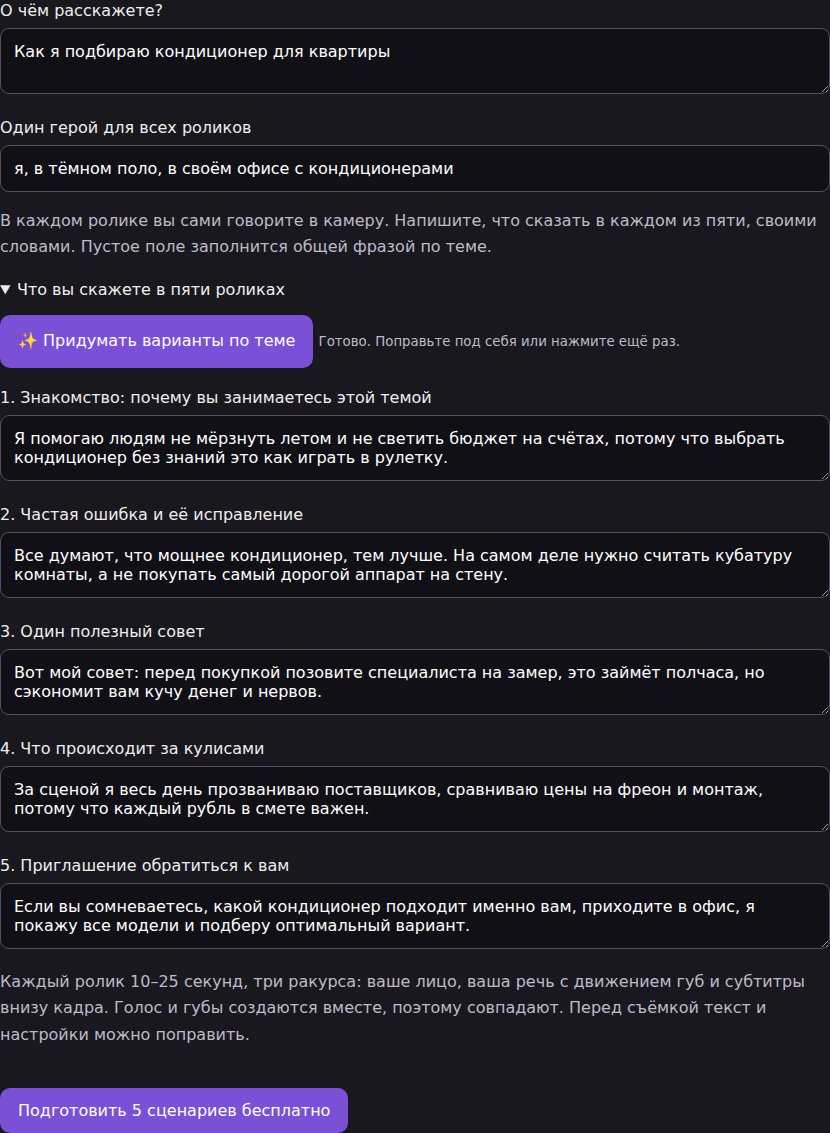Click the 'Что происходит за кулисами' text area

[415, 799]
